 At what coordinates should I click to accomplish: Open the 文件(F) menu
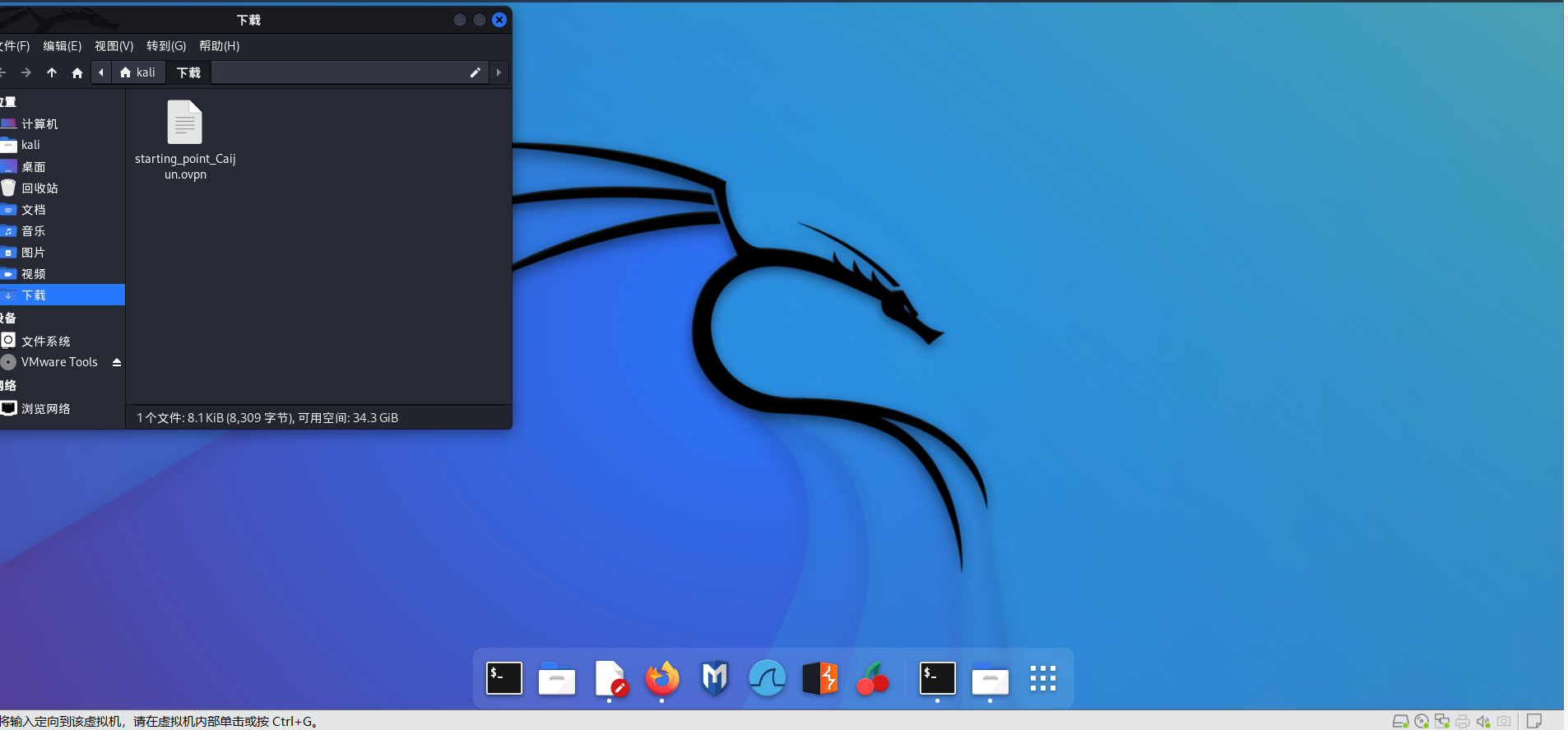tap(15, 46)
